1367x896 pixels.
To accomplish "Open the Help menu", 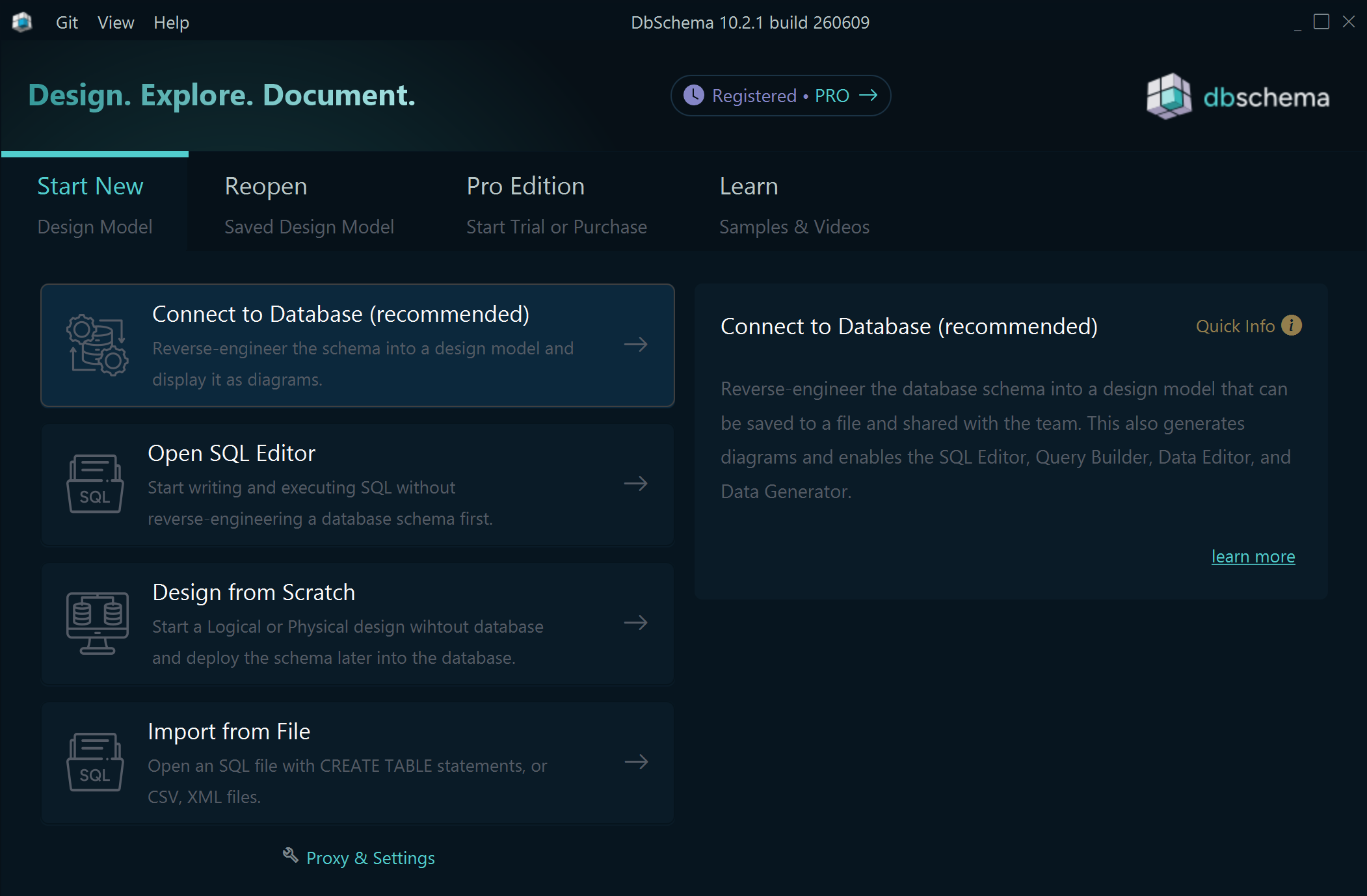I will (172, 22).
